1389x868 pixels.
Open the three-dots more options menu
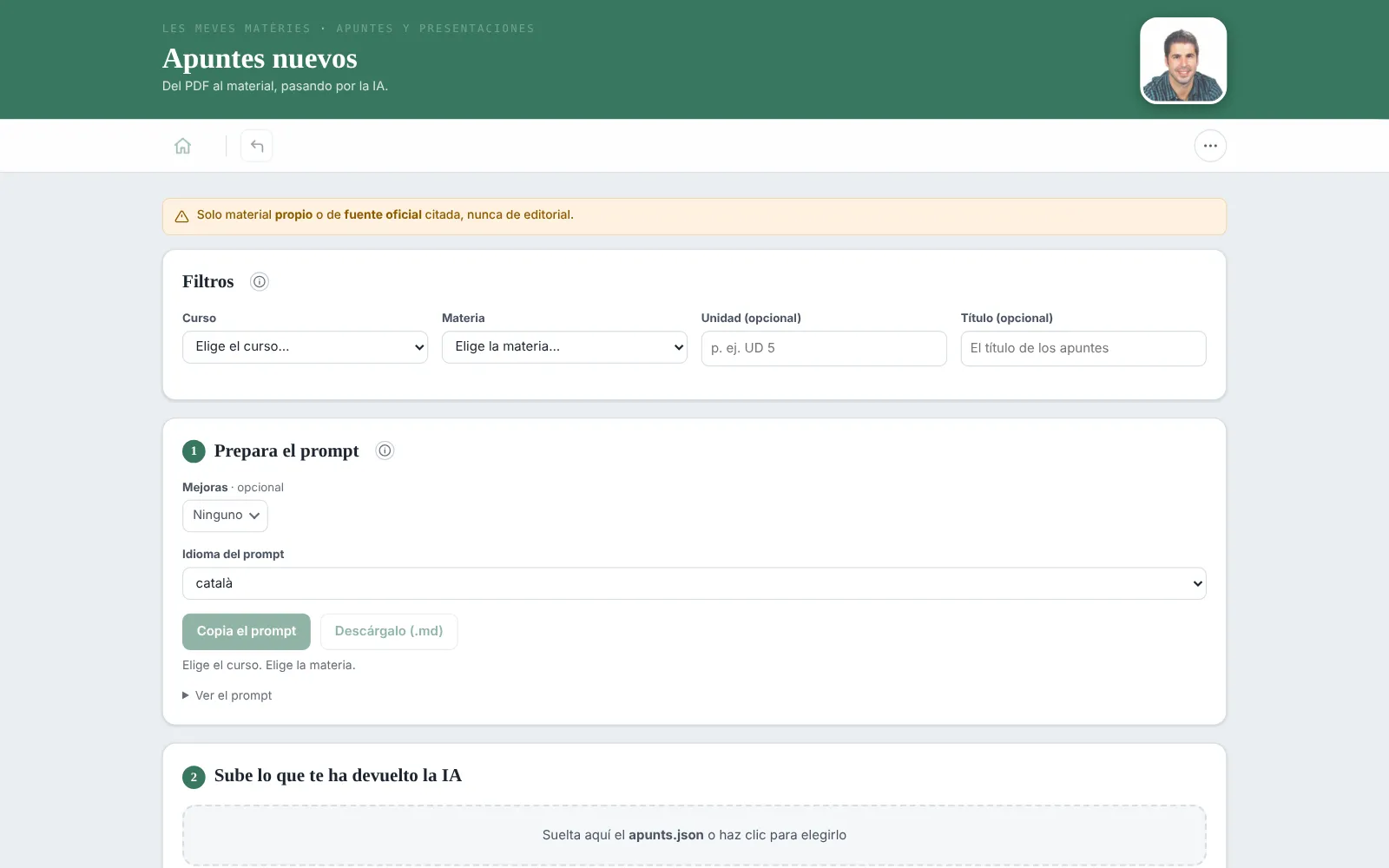[x=1210, y=146]
